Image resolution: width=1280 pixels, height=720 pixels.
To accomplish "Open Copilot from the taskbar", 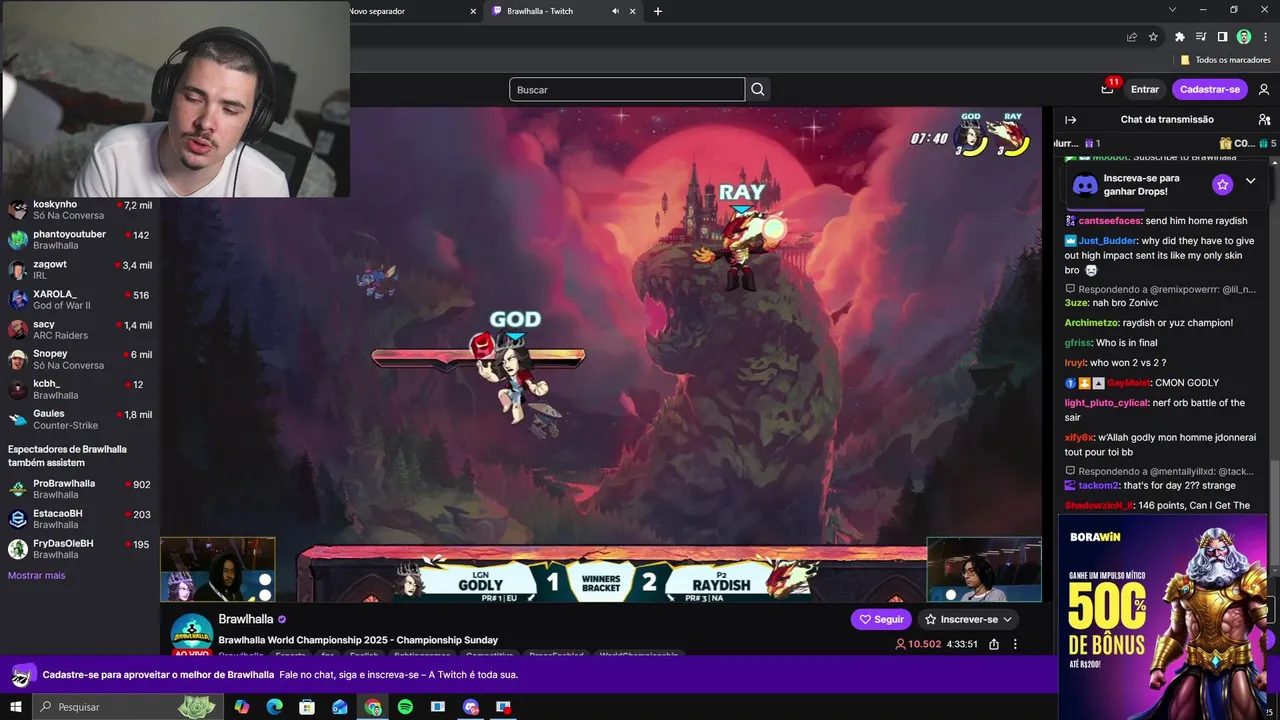I will 241,707.
